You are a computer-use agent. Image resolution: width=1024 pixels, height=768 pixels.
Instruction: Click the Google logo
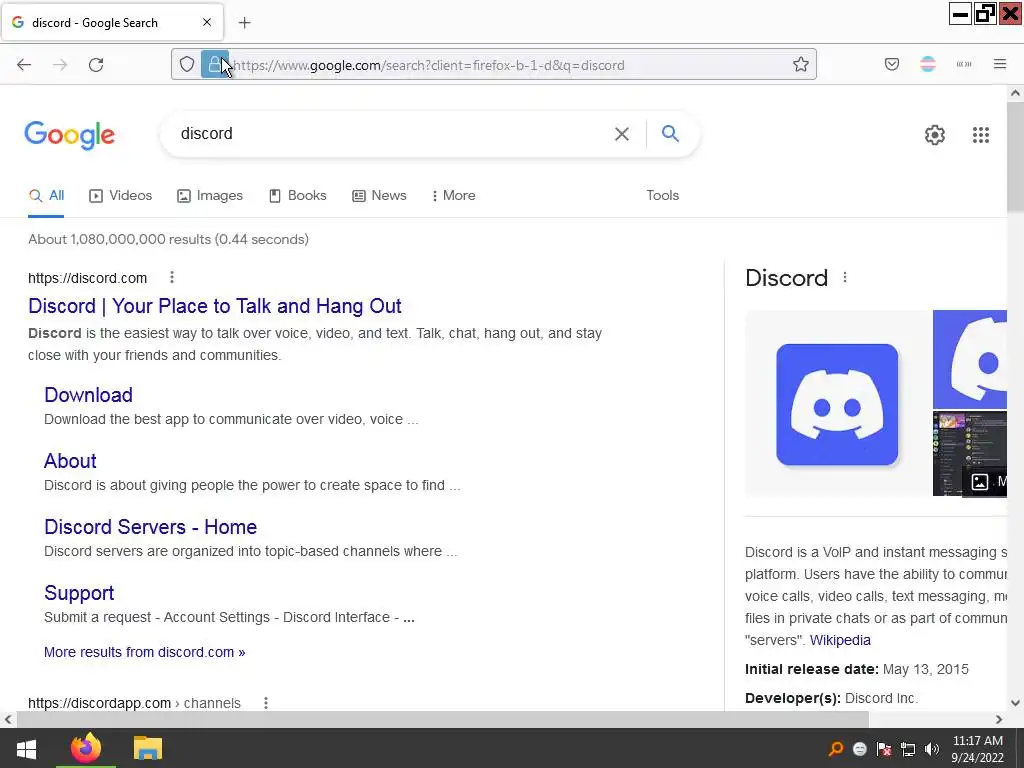click(x=69, y=135)
